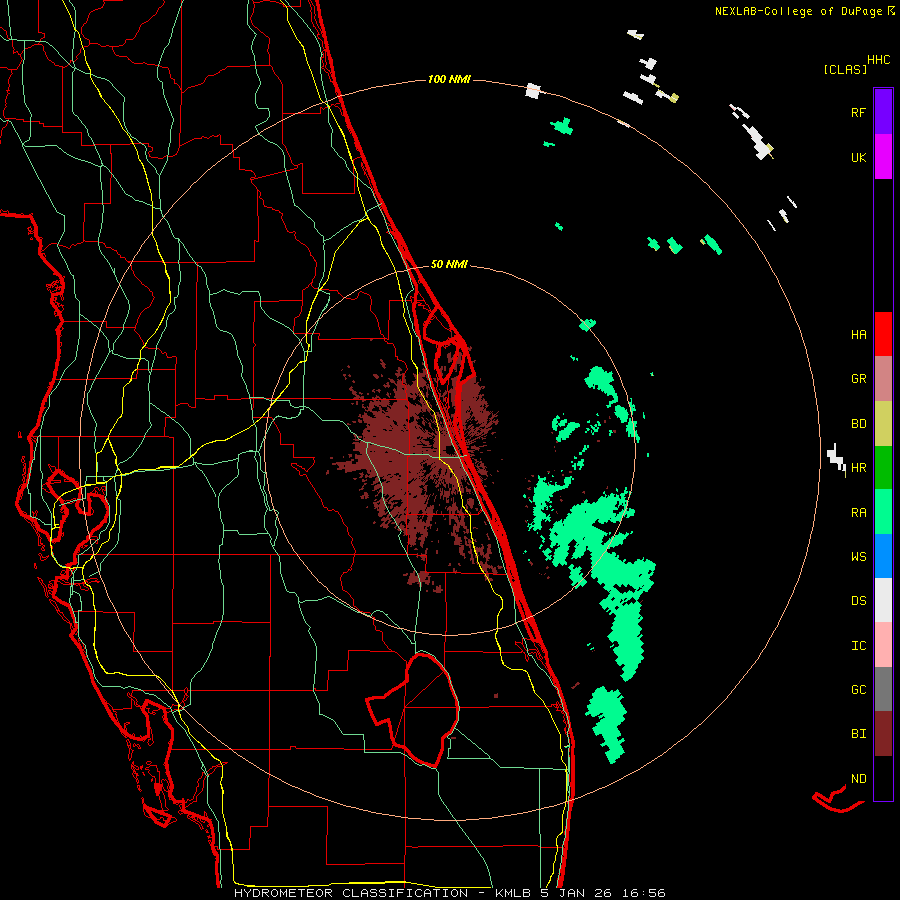Screen dimensions: 900x900
Task: Click the "HHC" product code text
Action: [879, 60]
